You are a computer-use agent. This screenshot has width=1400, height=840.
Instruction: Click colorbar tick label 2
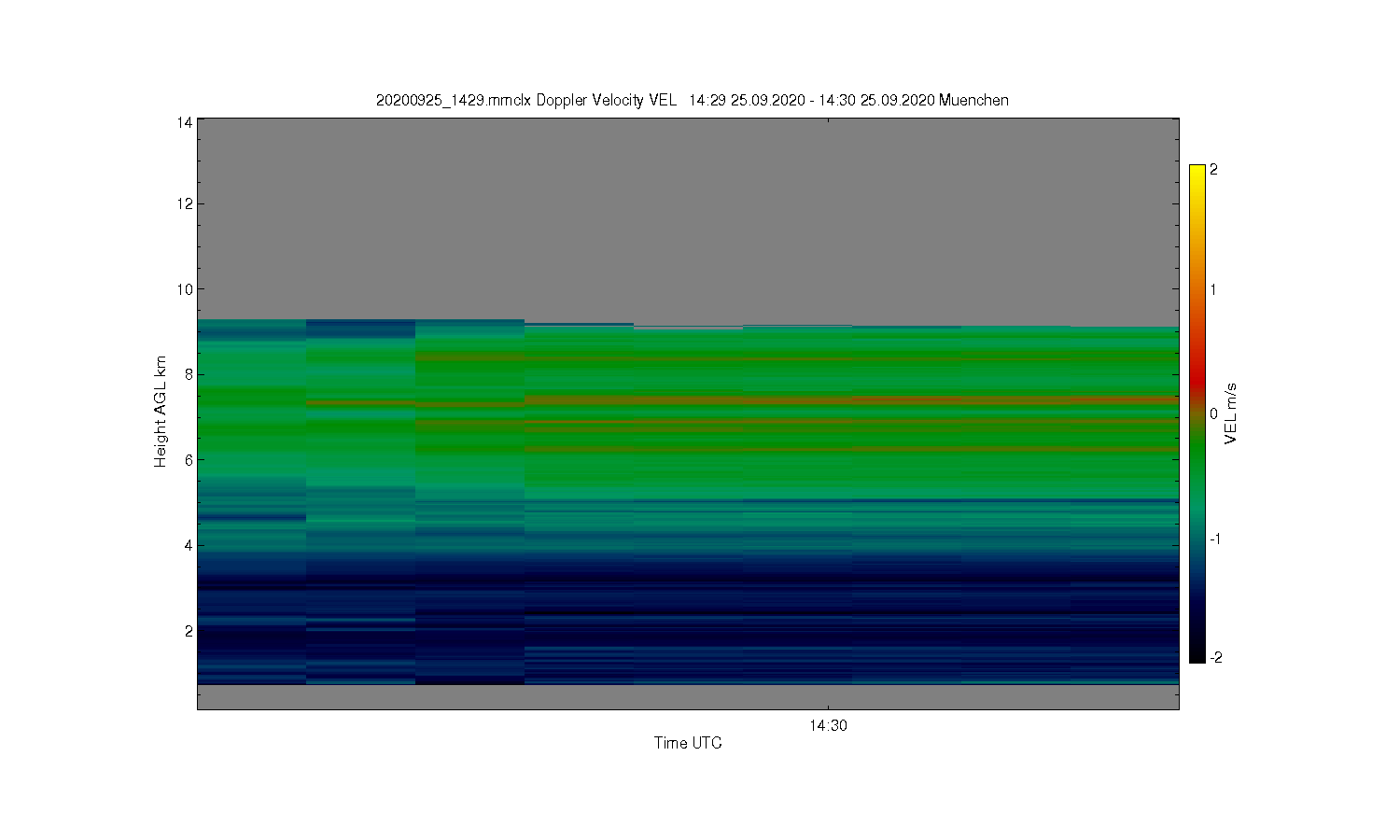coord(1213,170)
